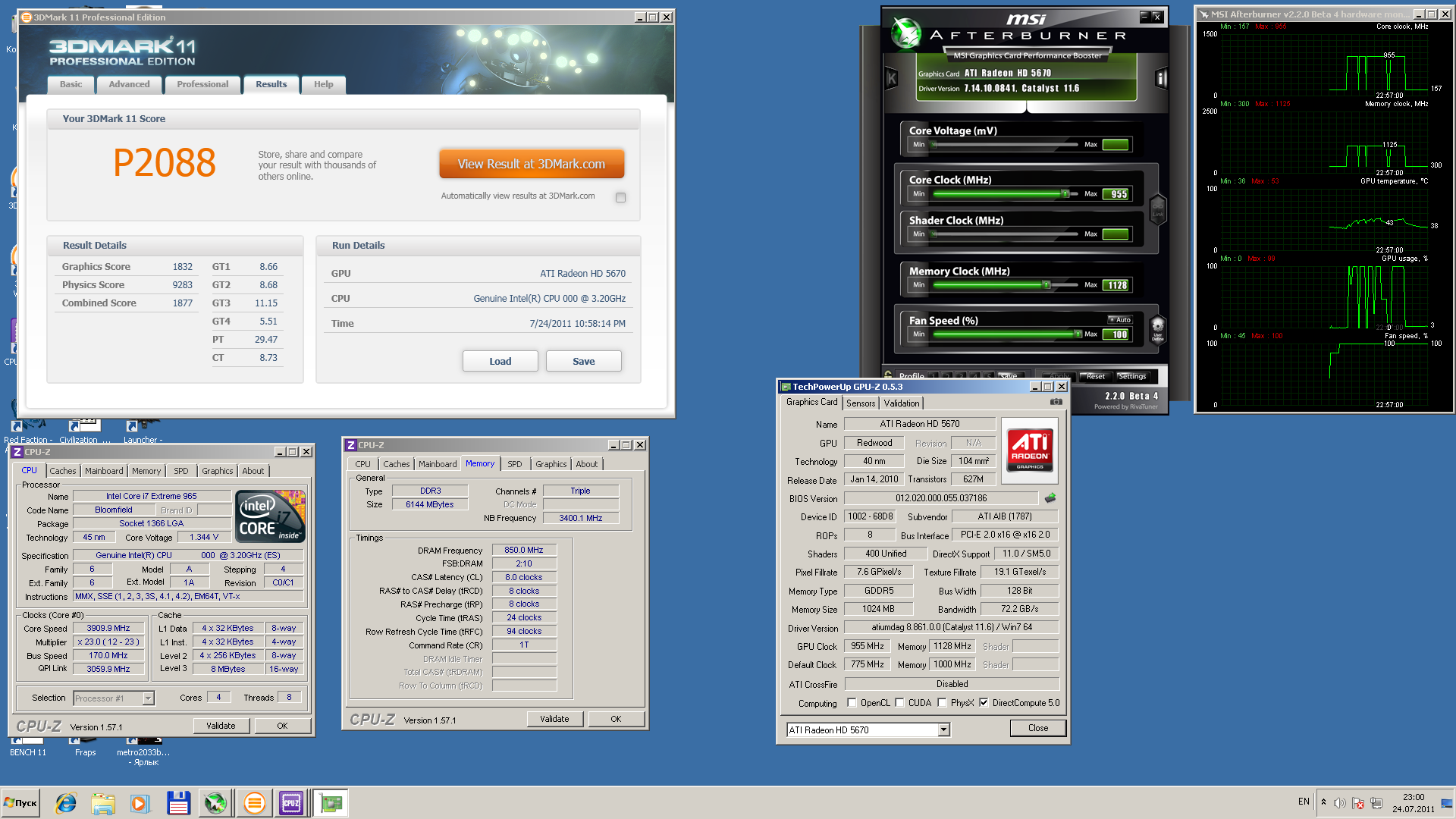This screenshot has height=819, width=1456.
Task: Open Graphics tab in left CPU-Z window
Action: click(x=218, y=471)
